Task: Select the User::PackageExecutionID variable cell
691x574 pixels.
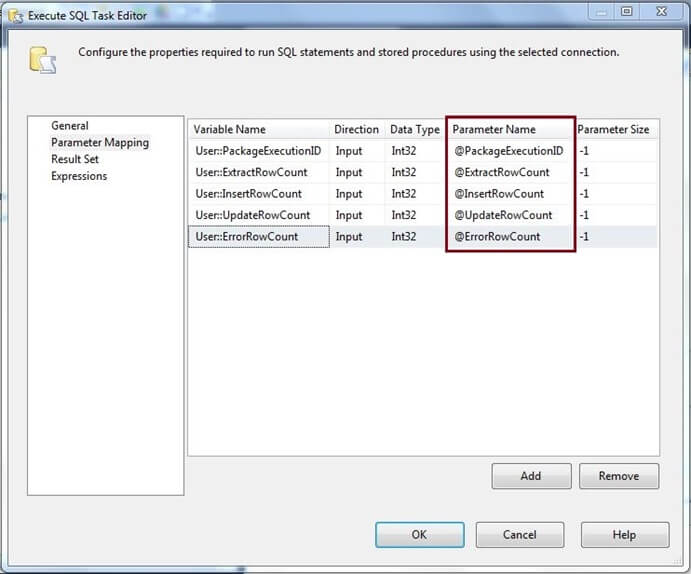Action: pyautogui.click(x=259, y=151)
